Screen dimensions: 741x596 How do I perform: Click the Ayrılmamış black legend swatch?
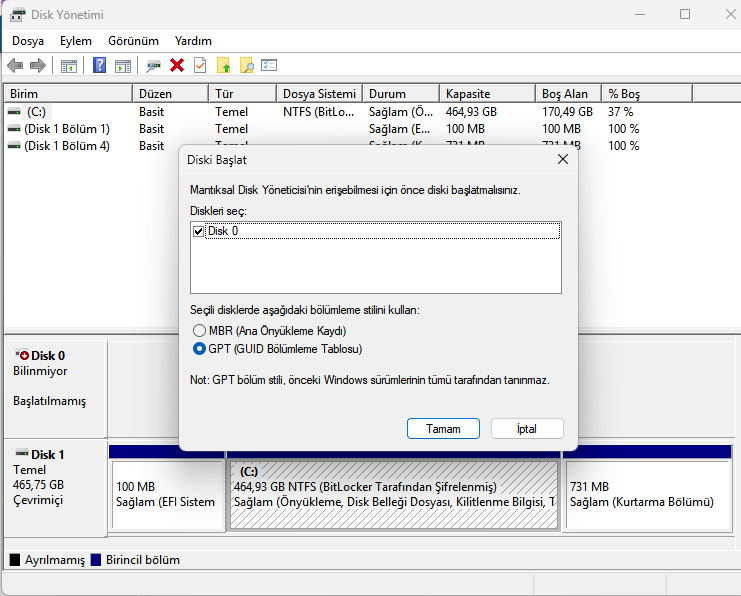pos(15,560)
